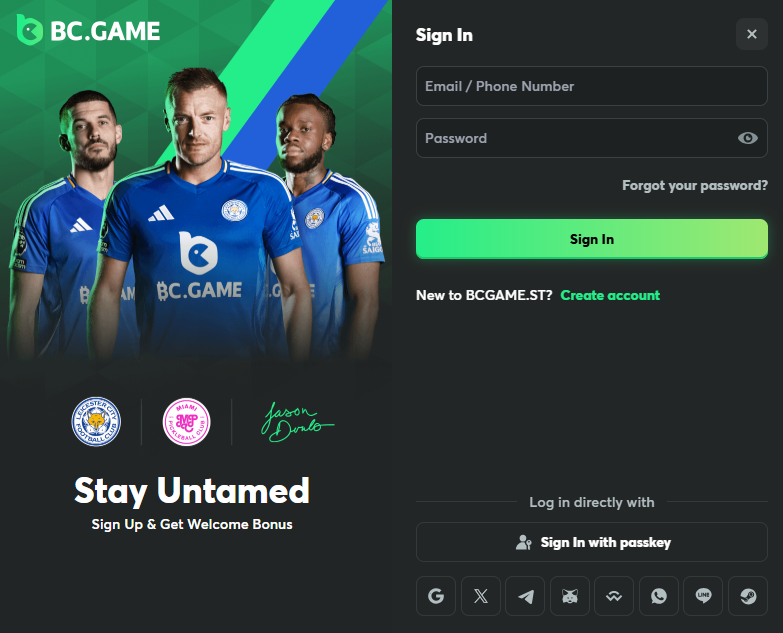
Task: Click the green Sign In button
Action: click(x=592, y=239)
